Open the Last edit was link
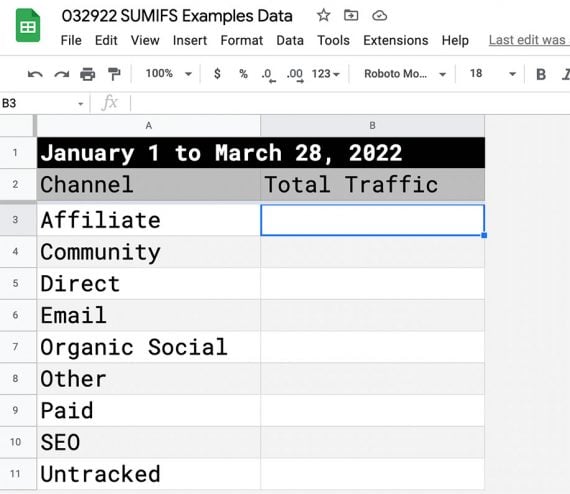The height and width of the screenshot is (494, 570). [529, 40]
